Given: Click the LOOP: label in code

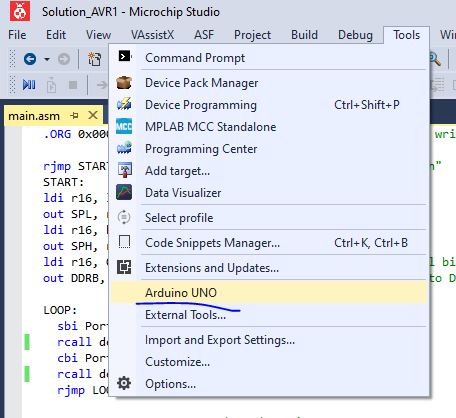Looking at the screenshot, I should pyautogui.click(x=60, y=310).
